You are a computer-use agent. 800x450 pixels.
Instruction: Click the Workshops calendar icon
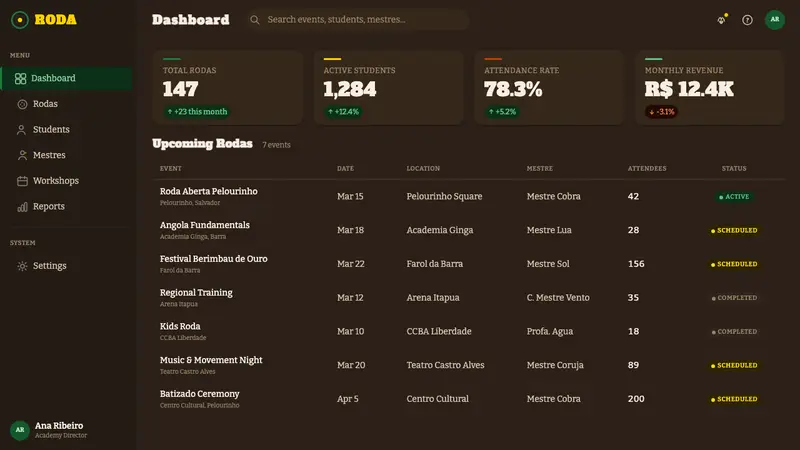(x=22, y=181)
